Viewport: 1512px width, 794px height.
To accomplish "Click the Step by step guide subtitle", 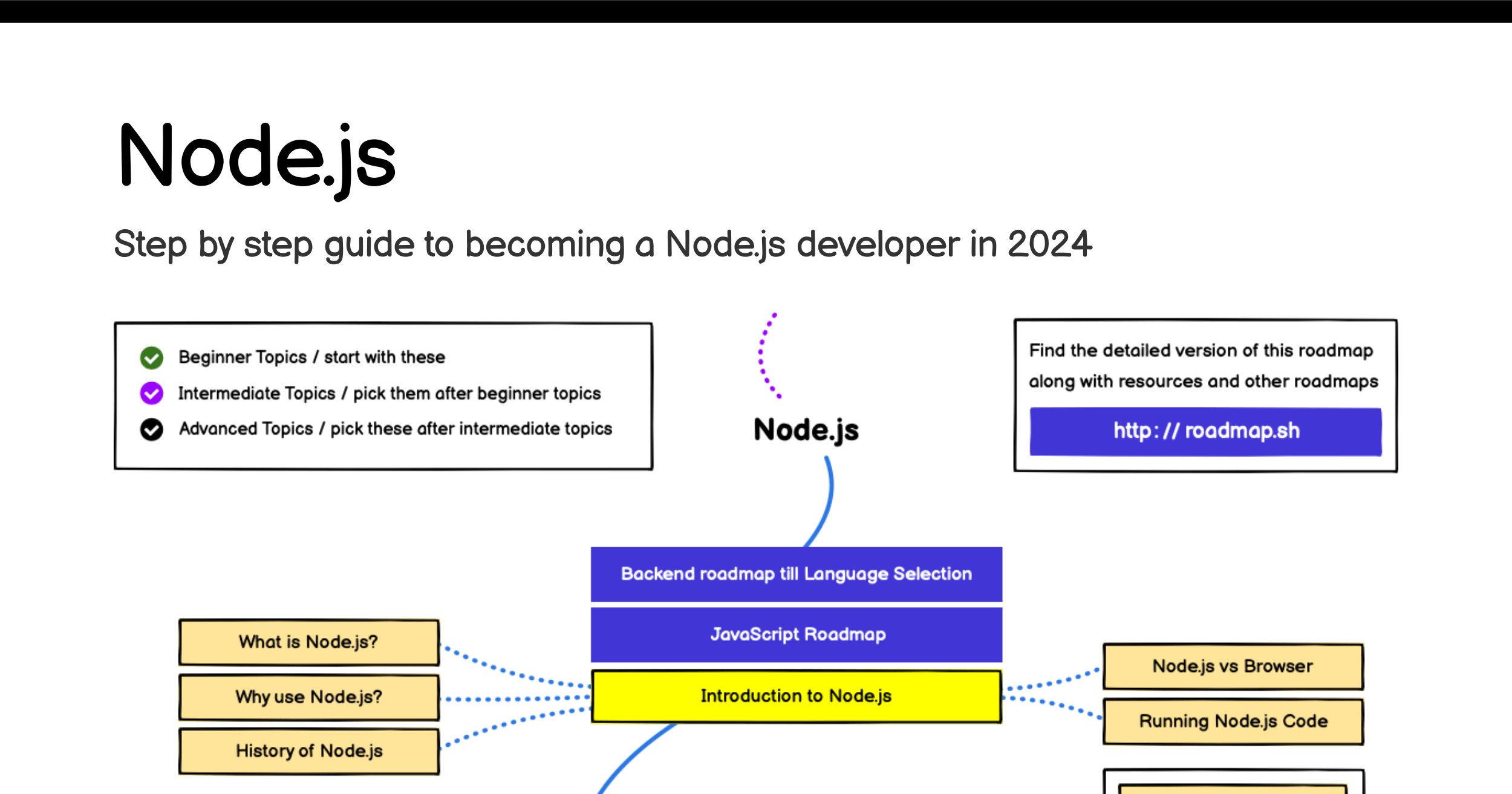I will [603, 245].
